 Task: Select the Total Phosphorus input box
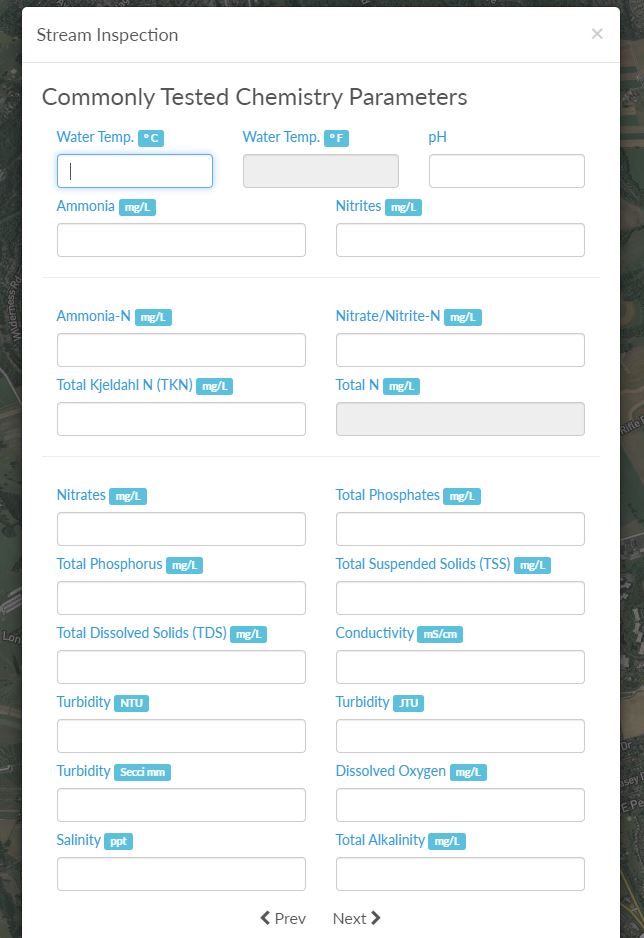coord(181,598)
